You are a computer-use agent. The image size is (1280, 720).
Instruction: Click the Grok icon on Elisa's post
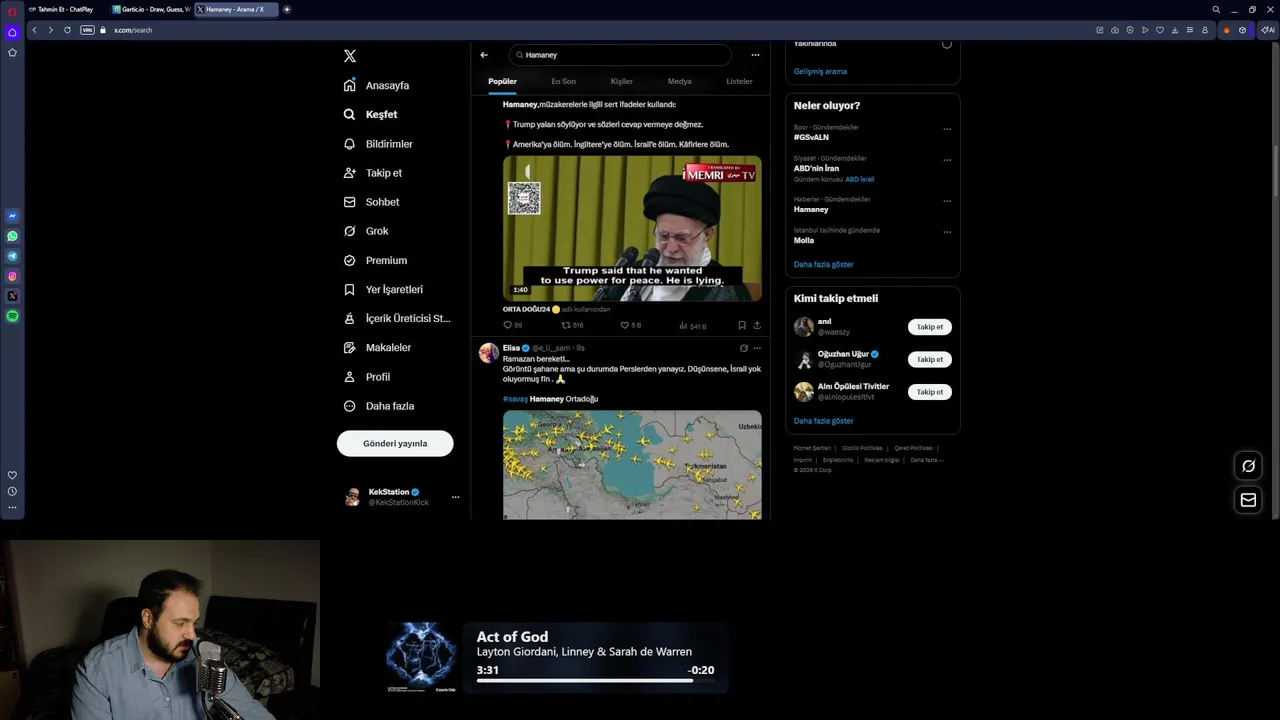[743, 348]
